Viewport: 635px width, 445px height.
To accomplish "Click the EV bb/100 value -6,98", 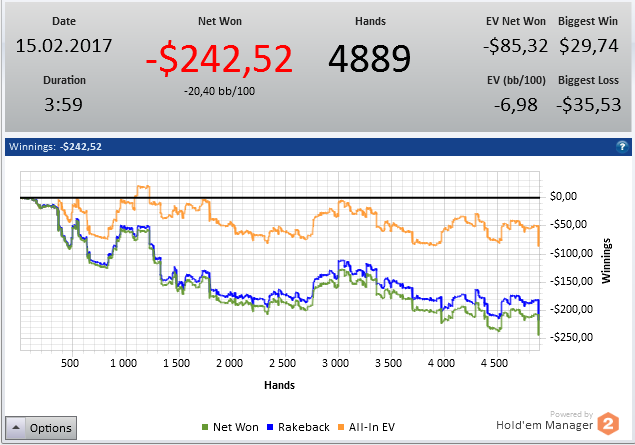I will [516, 105].
